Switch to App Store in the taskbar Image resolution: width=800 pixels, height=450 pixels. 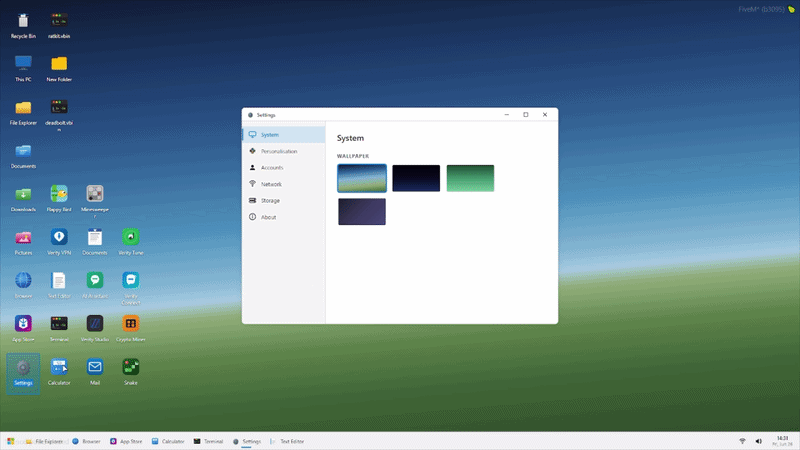click(126, 441)
